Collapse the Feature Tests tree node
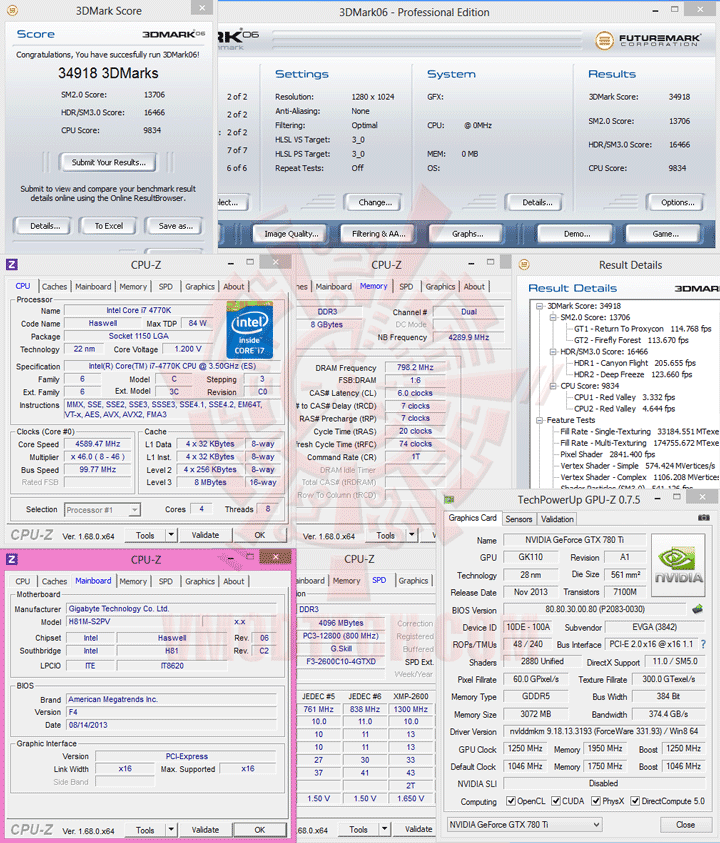This screenshot has height=843, width=720. coord(539,420)
